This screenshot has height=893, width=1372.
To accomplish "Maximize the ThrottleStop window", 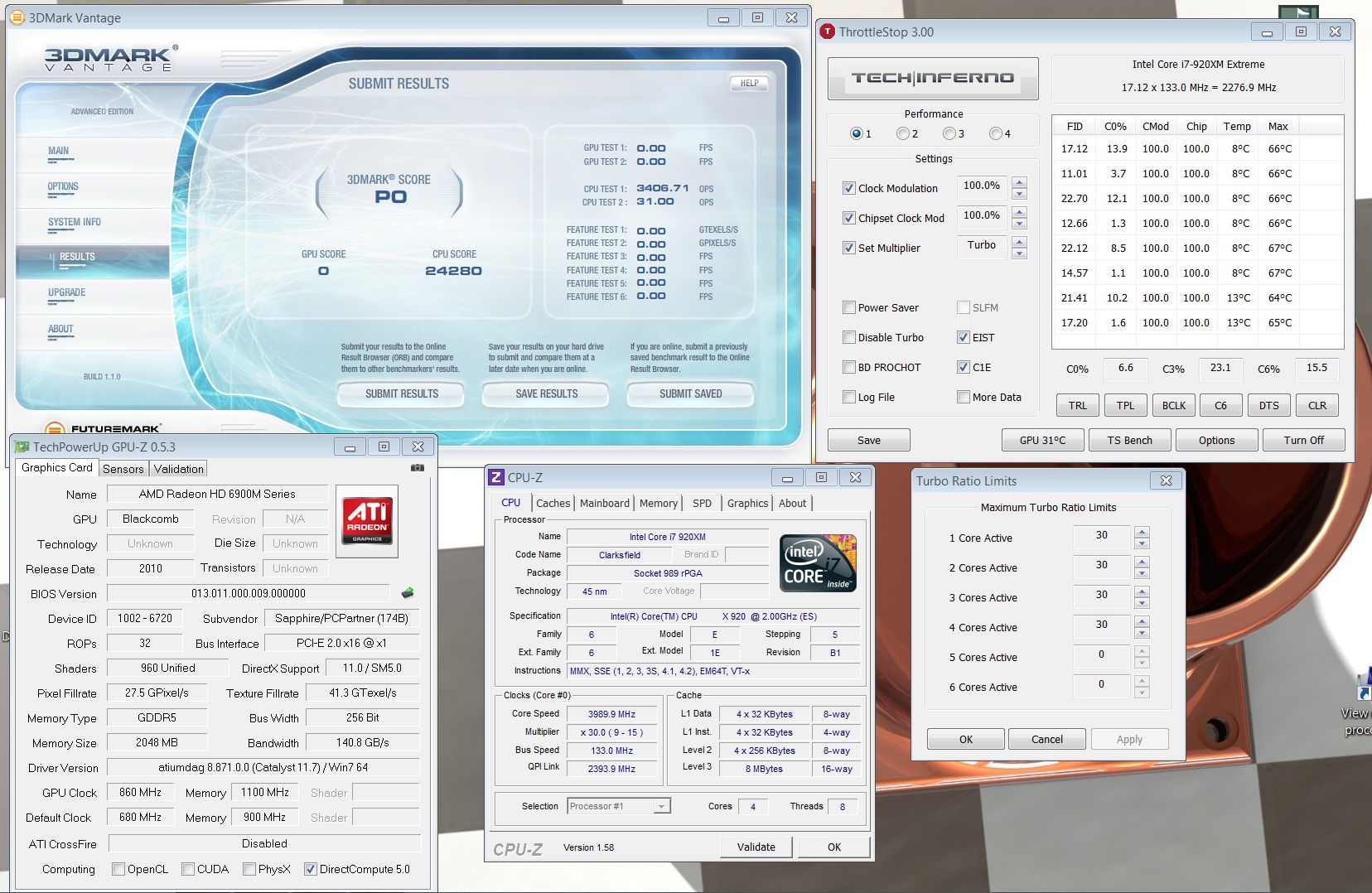I will (1301, 31).
